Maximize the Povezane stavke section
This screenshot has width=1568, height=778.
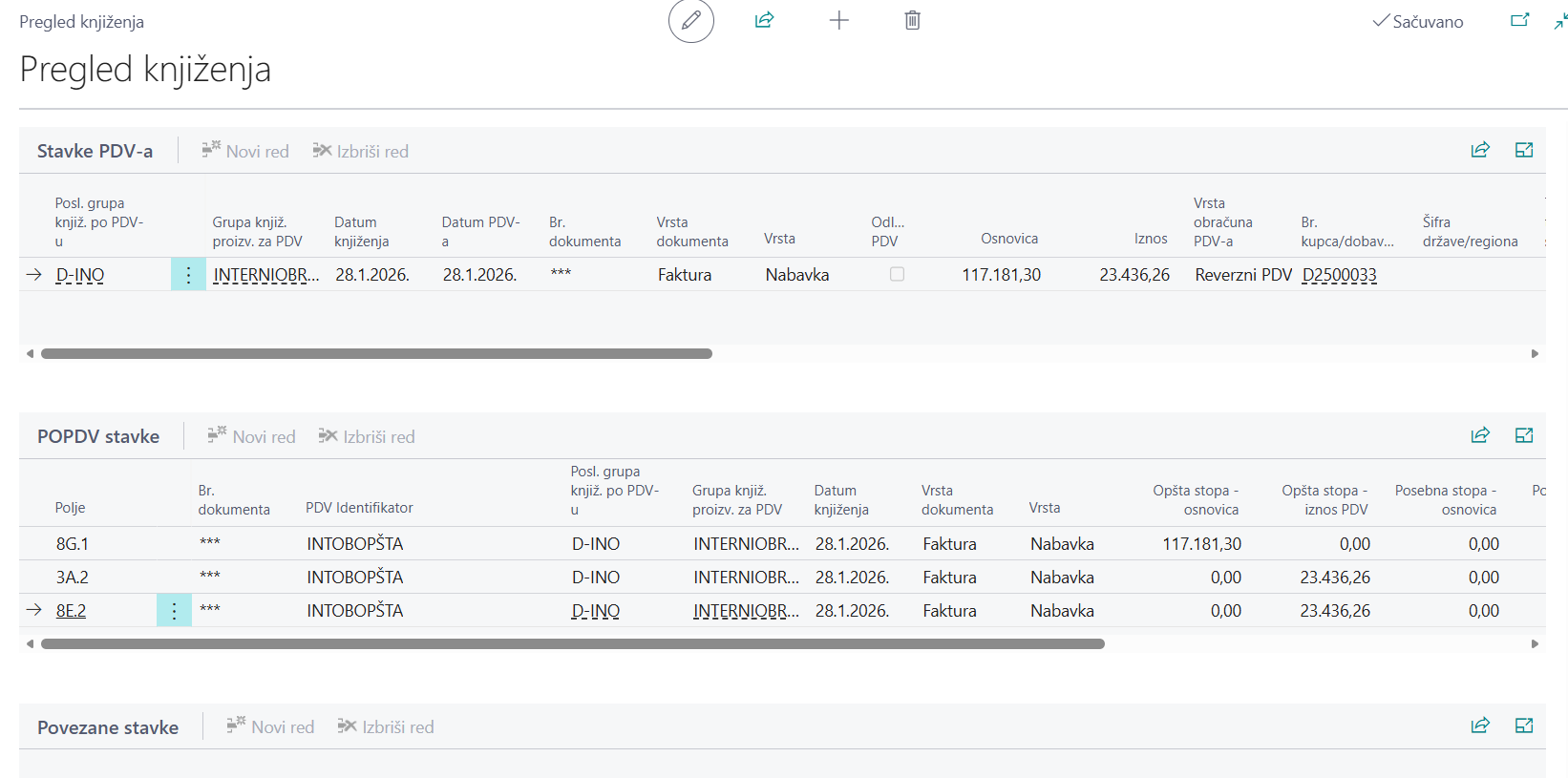pos(1524,725)
